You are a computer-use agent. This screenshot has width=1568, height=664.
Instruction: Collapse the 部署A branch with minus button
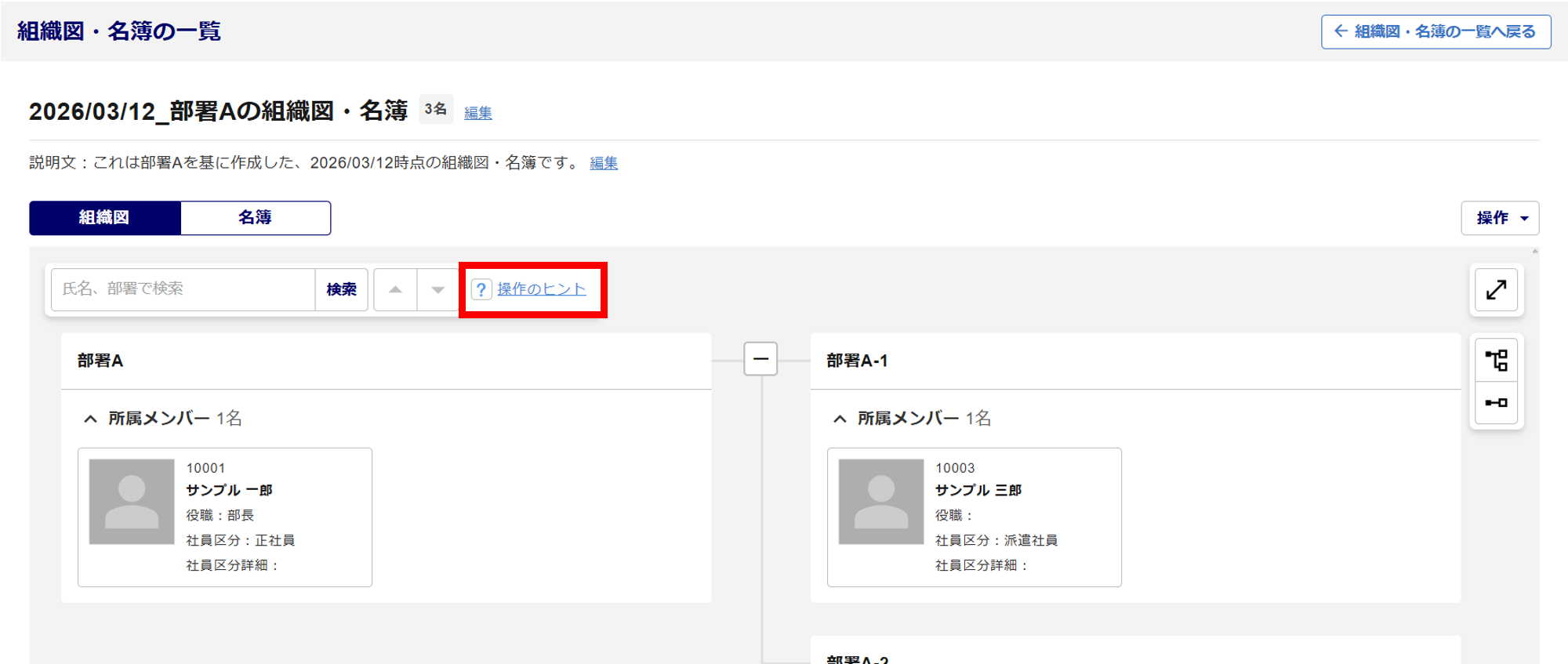[x=760, y=359]
